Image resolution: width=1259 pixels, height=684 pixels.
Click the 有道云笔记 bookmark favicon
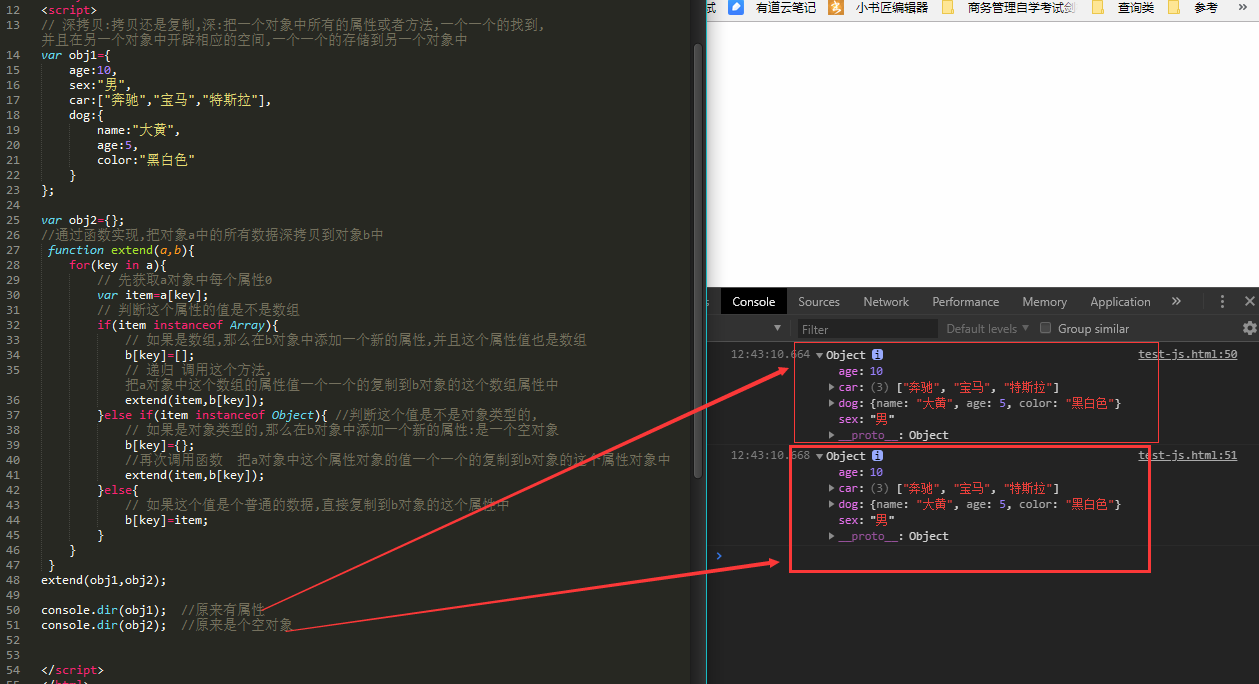click(x=737, y=8)
